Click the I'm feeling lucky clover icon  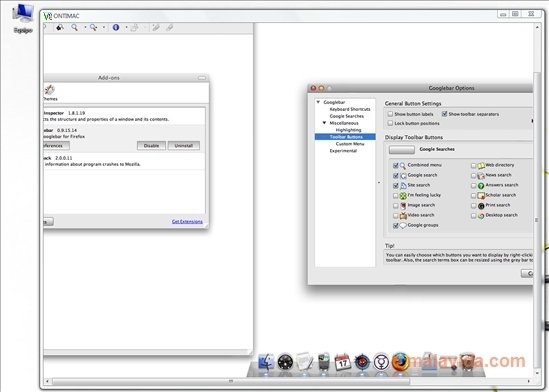pyautogui.click(x=403, y=196)
